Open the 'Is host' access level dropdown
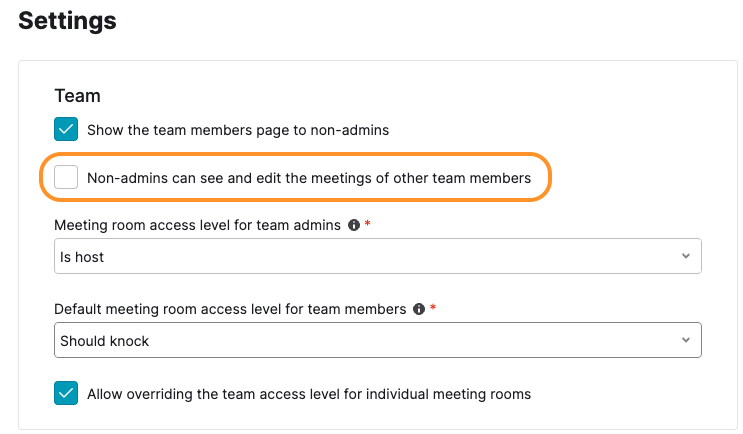Screen dimensions: 743x434 [377, 257]
